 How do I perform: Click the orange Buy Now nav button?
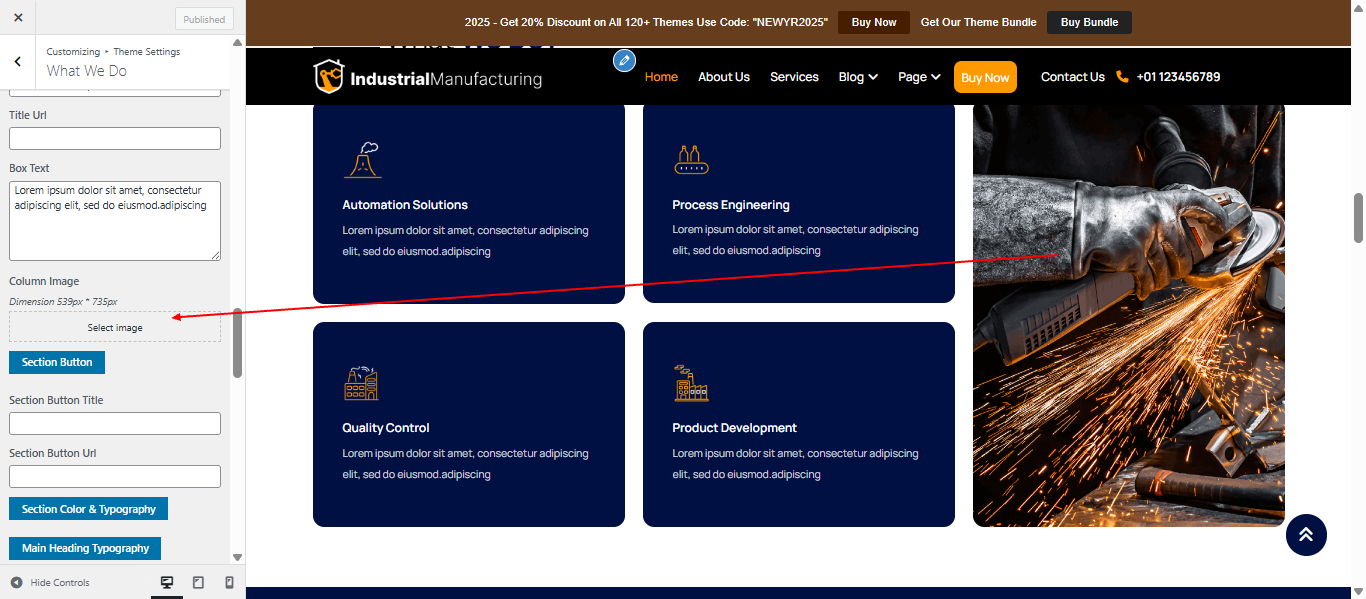click(985, 77)
